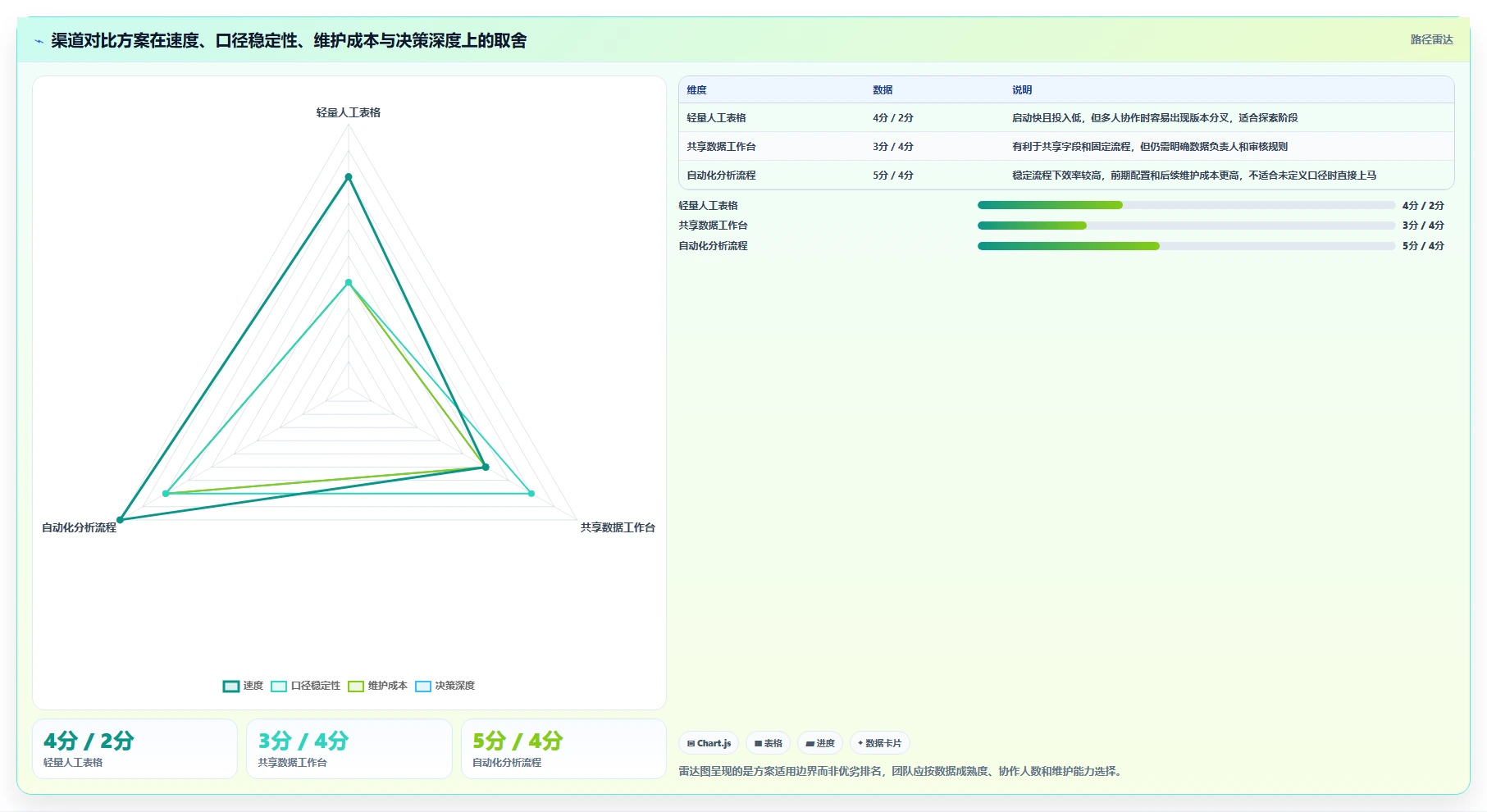Click the 数据卡片 chip
The image size is (1487, 812).
pos(879,743)
